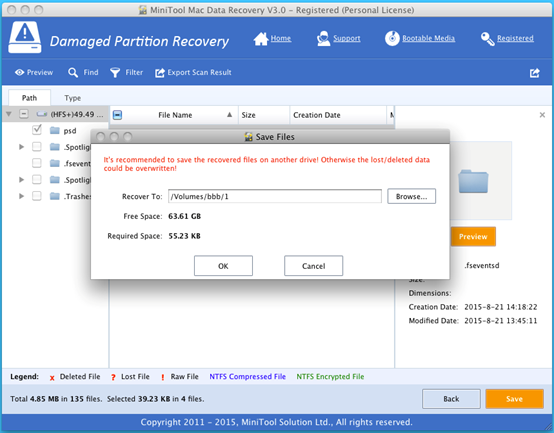Click the Creation Date column header
The height and width of the screenshot is (433, 554).
coord(338,115)
